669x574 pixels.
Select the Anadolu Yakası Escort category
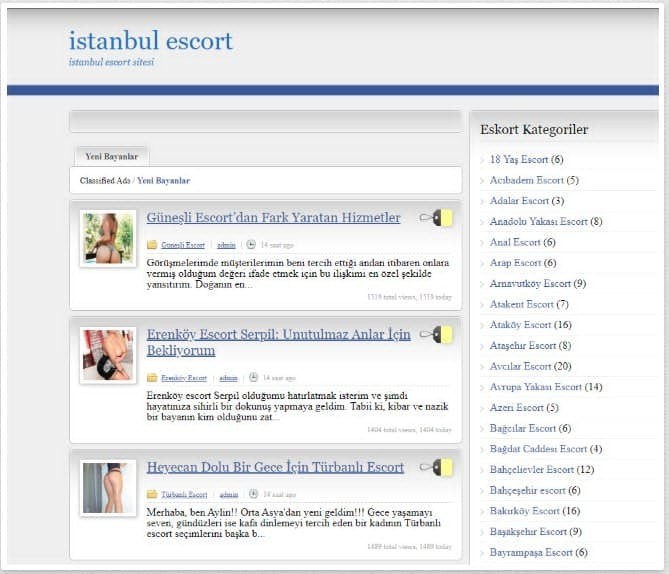[546, 221]
